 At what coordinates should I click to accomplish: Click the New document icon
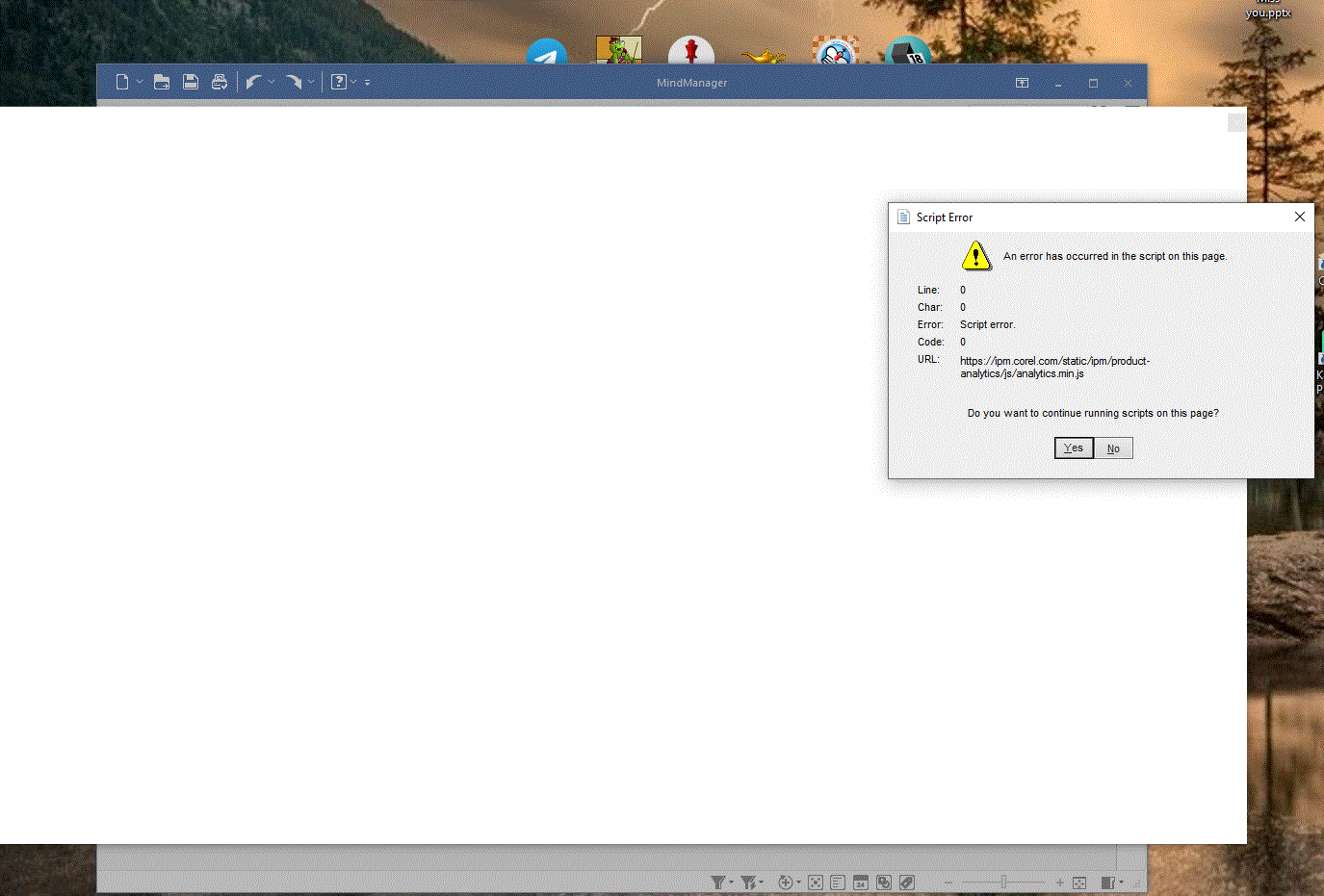coord(122,83)
